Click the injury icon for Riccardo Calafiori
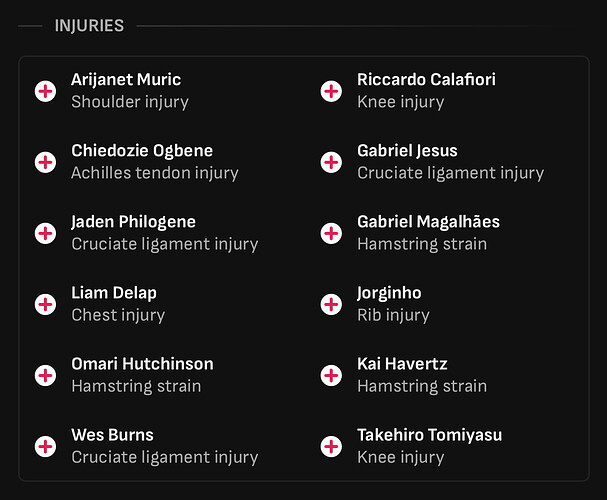Screen dimensions: 607x500 [331, 91]
